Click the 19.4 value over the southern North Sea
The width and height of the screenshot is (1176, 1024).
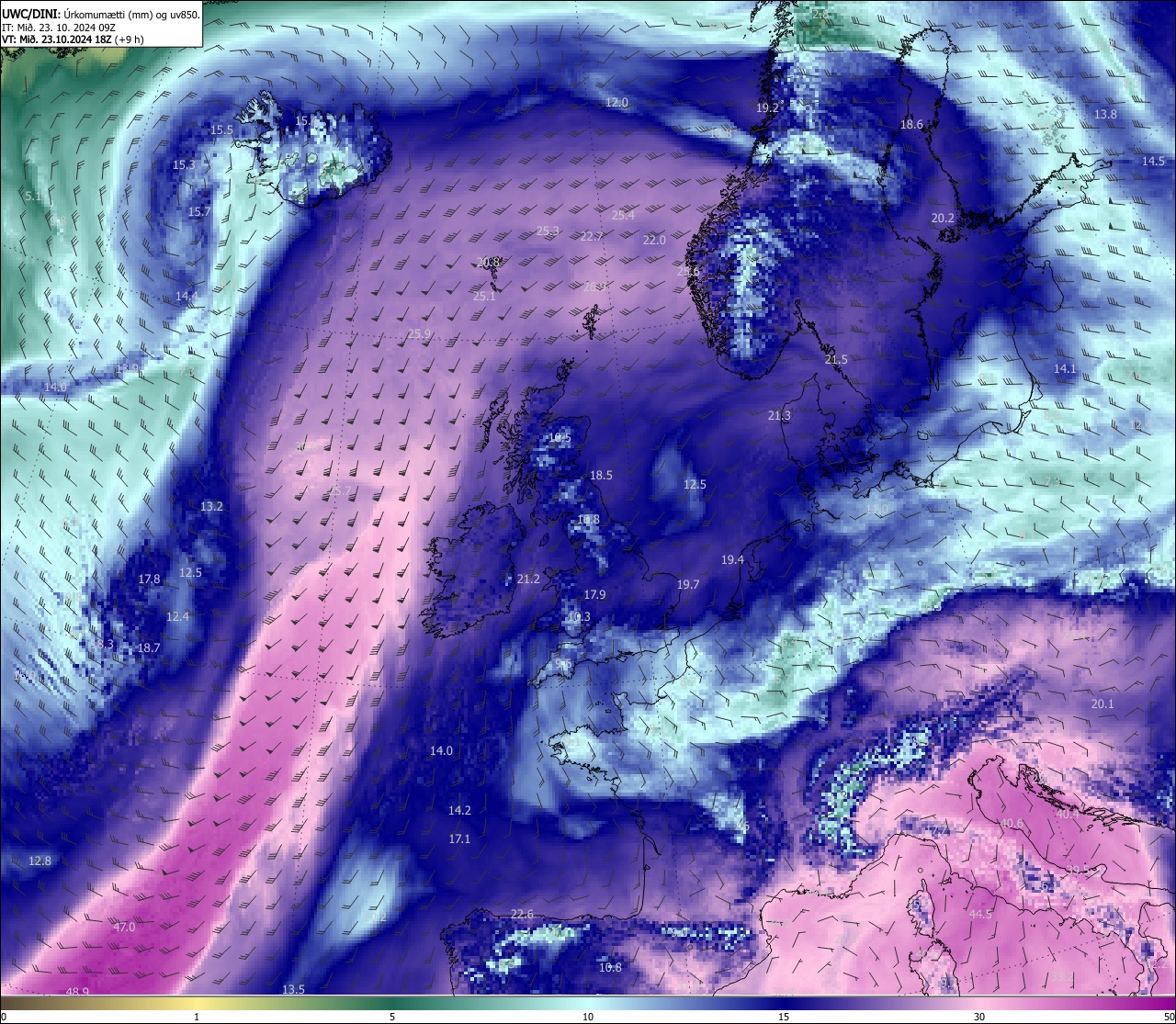(732, 560)
